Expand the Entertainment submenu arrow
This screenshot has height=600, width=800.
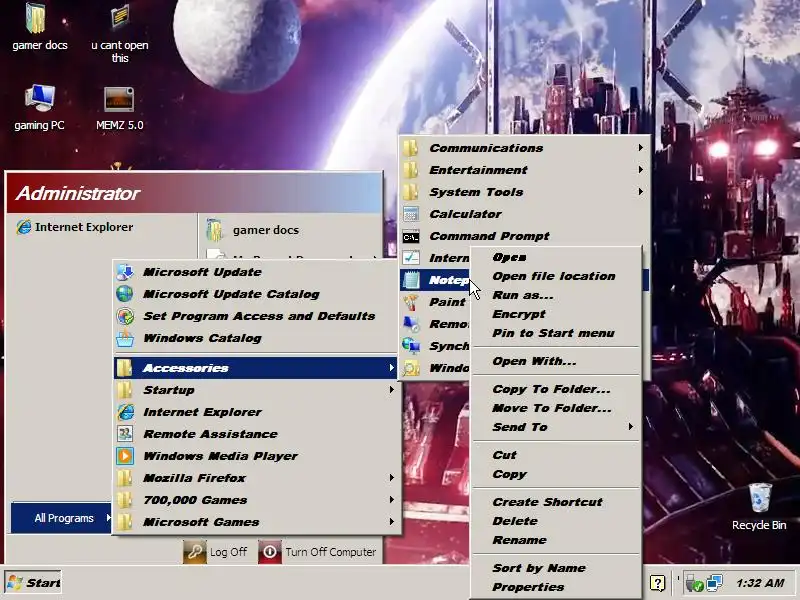pyautogui.click(x=640, y=169)
